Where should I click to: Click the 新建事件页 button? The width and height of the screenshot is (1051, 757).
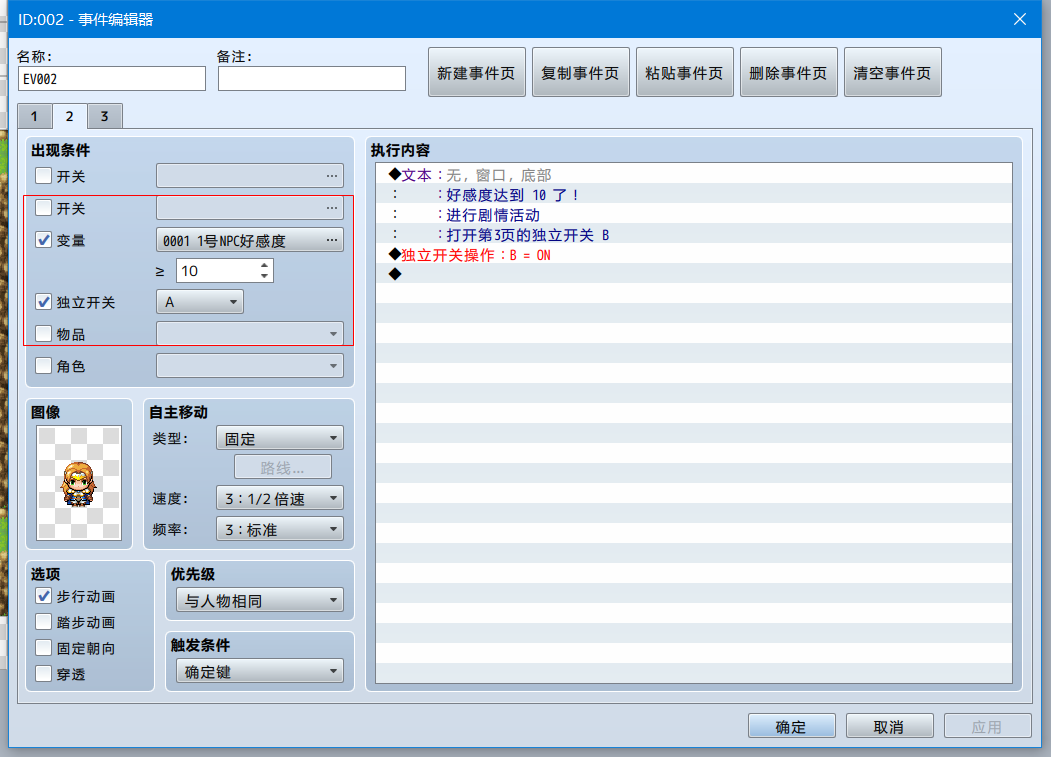477,72
